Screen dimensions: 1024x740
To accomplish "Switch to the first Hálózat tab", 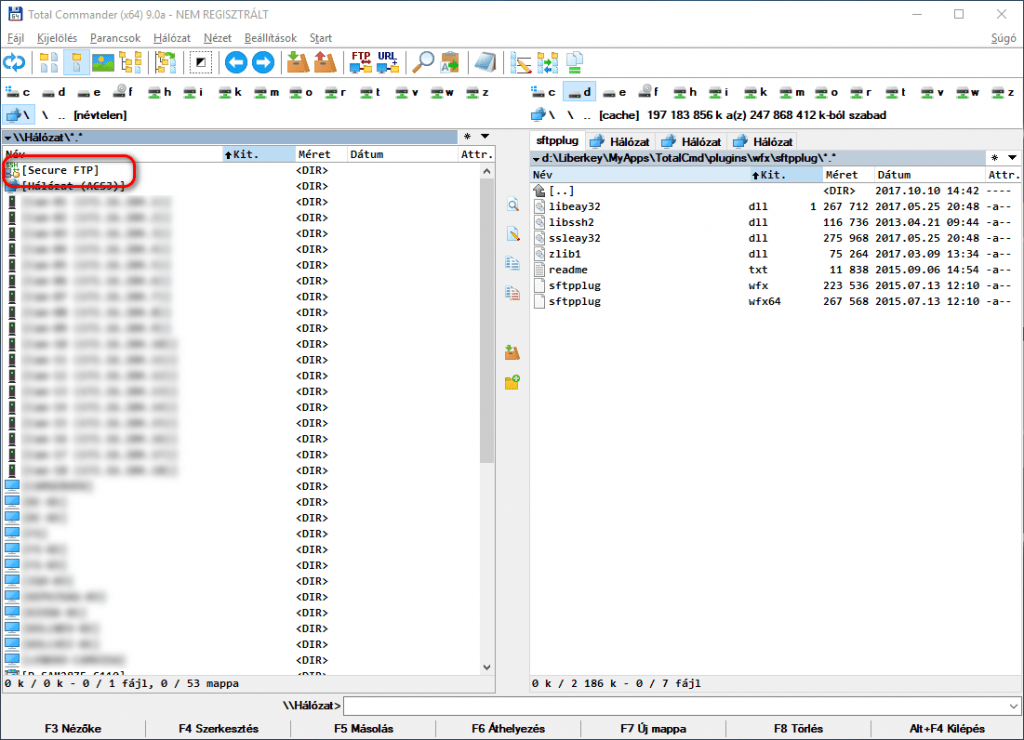I will tap(620, 141).
